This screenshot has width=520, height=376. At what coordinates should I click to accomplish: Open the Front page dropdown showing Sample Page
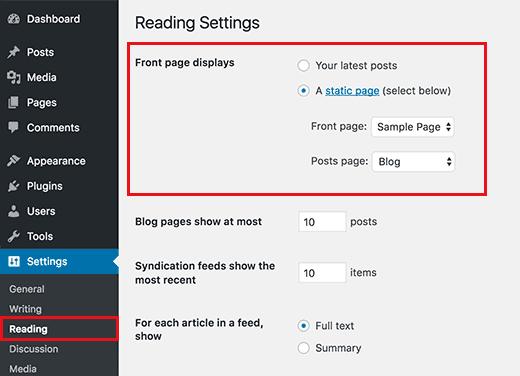[413, 127]
